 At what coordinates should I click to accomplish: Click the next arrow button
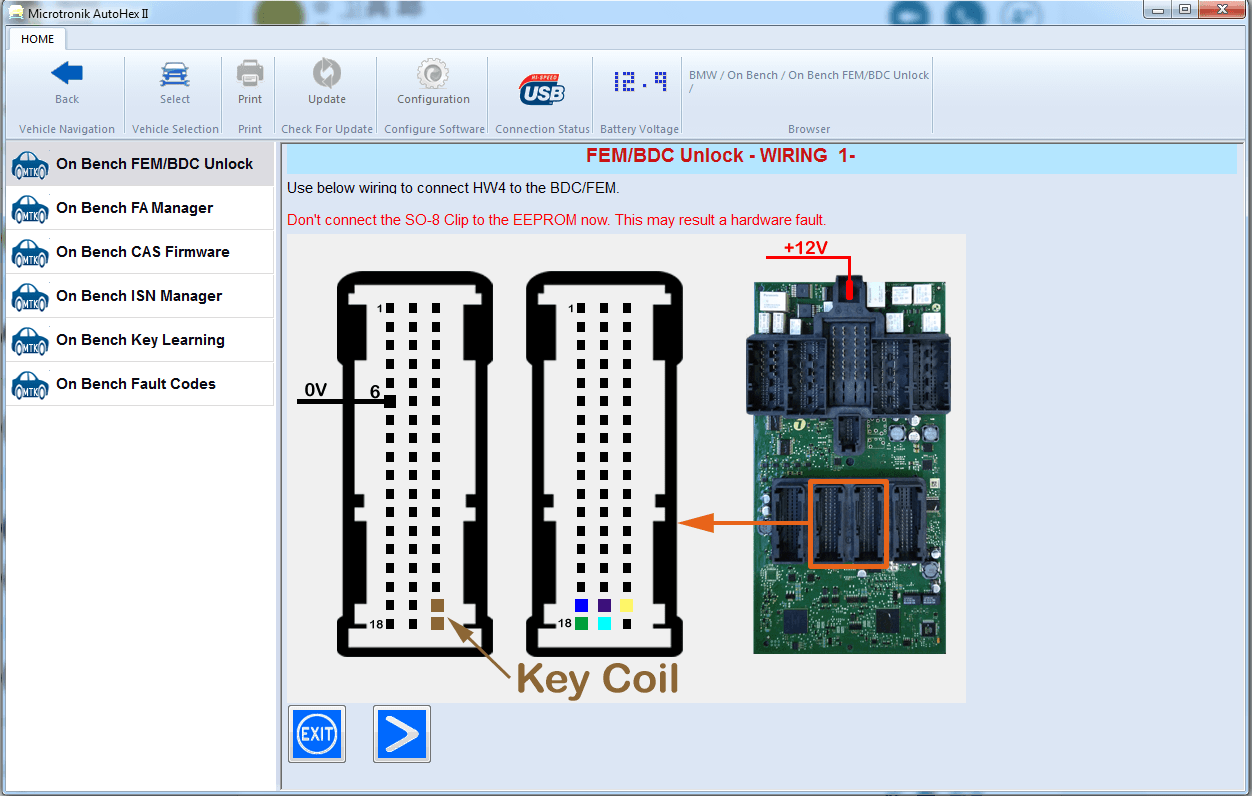point(402,734)
